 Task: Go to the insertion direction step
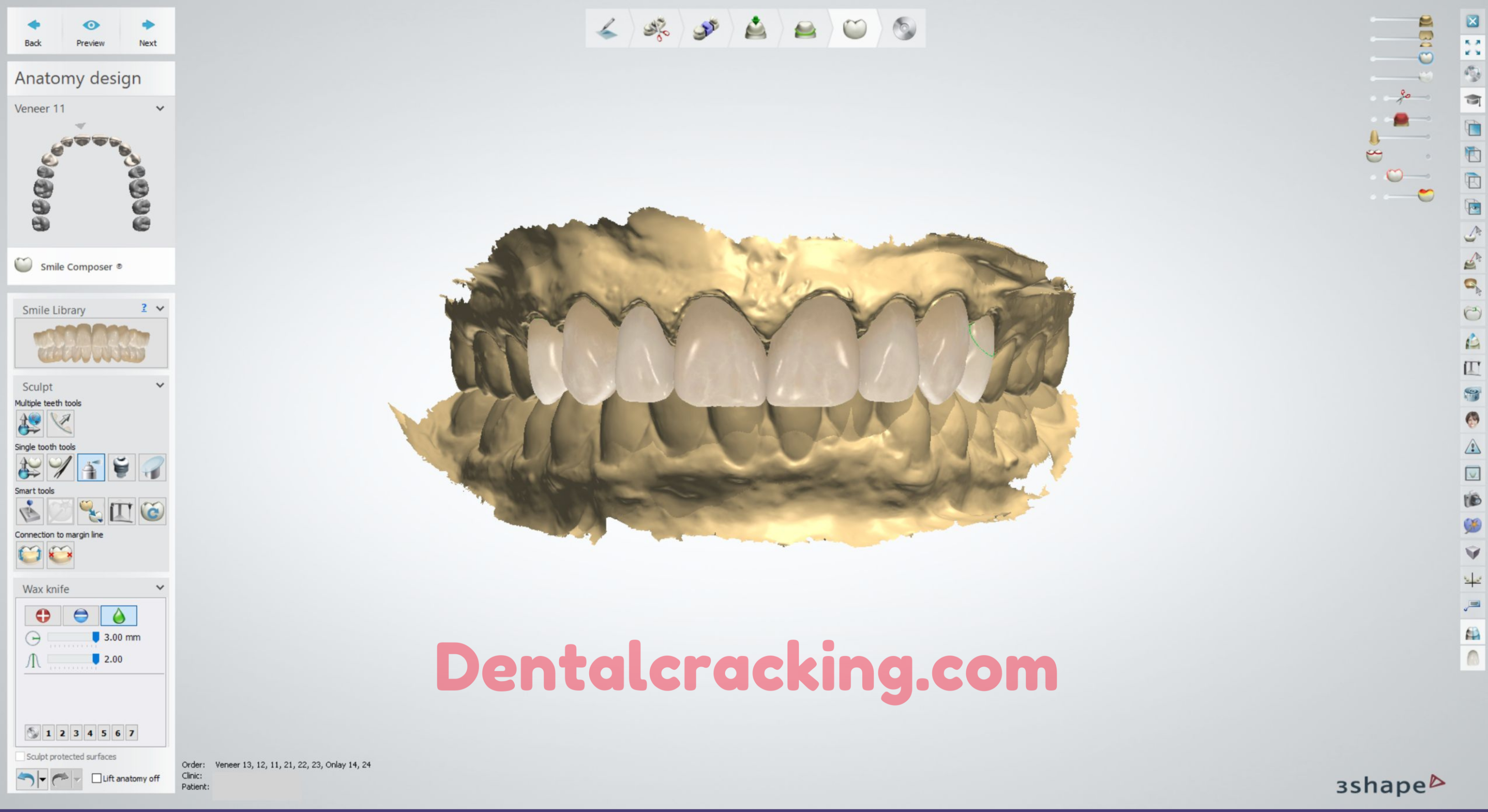click(706, 28)
